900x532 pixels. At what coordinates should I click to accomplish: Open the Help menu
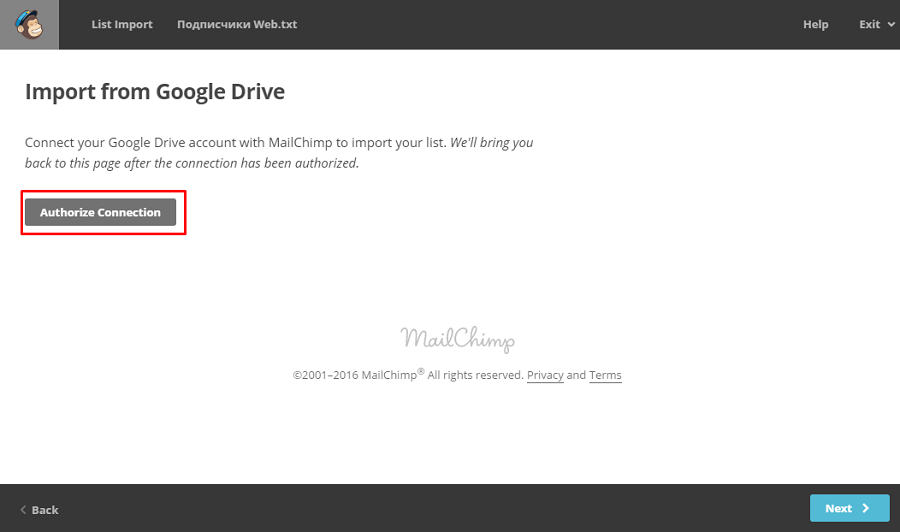click(816, 24)
